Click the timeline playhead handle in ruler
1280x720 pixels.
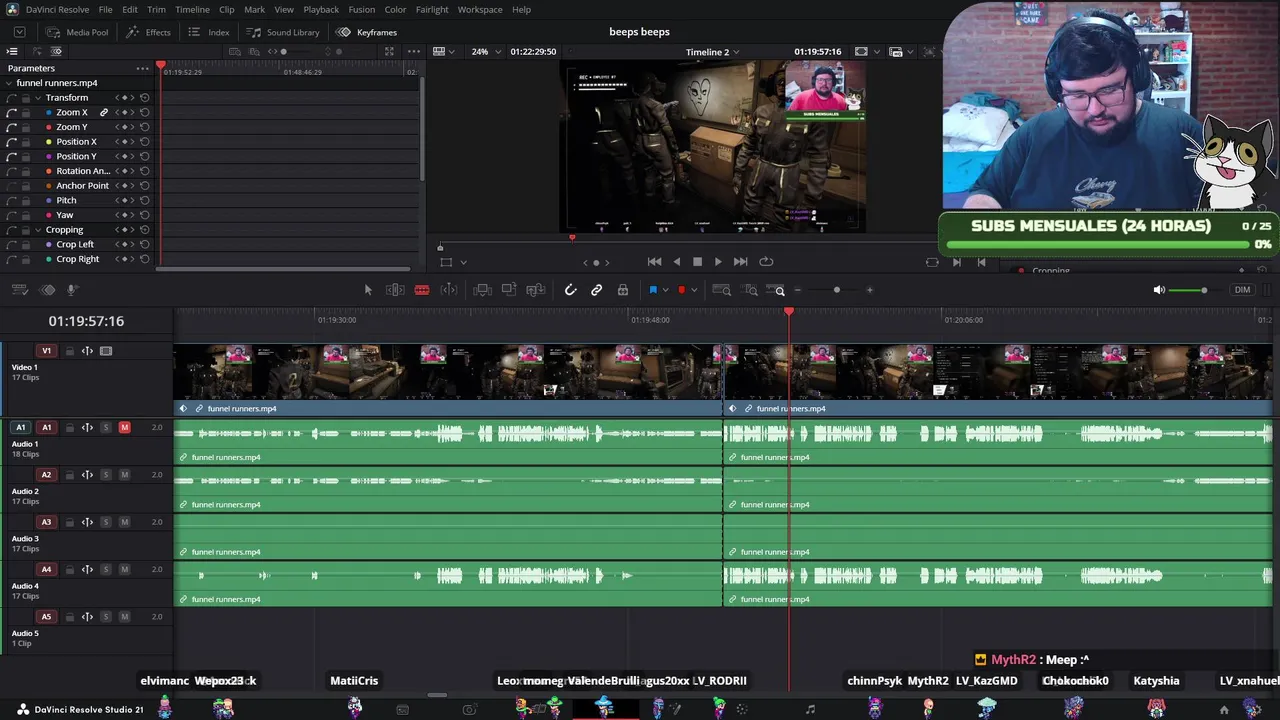point(789,313)
